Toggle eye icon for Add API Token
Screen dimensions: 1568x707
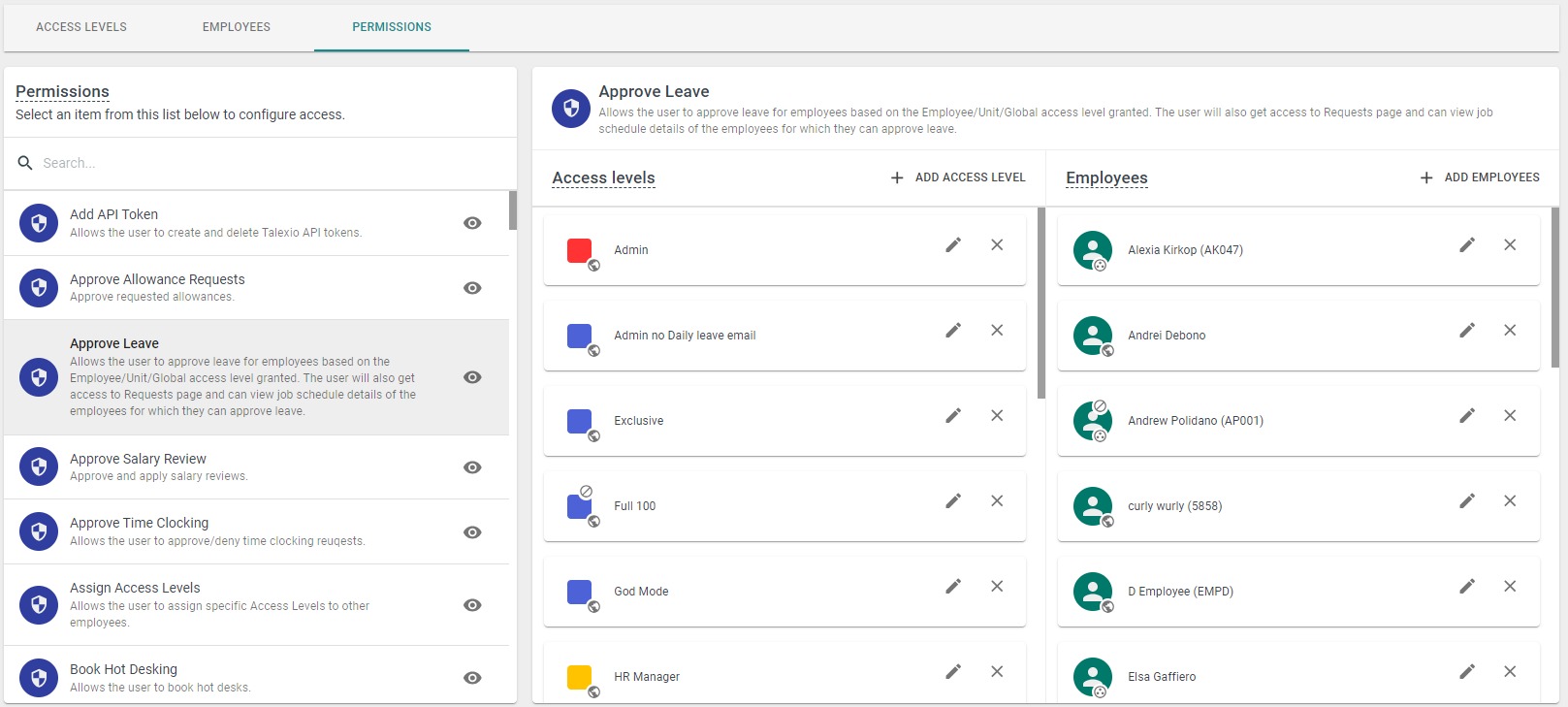click(x=472, y=223)
